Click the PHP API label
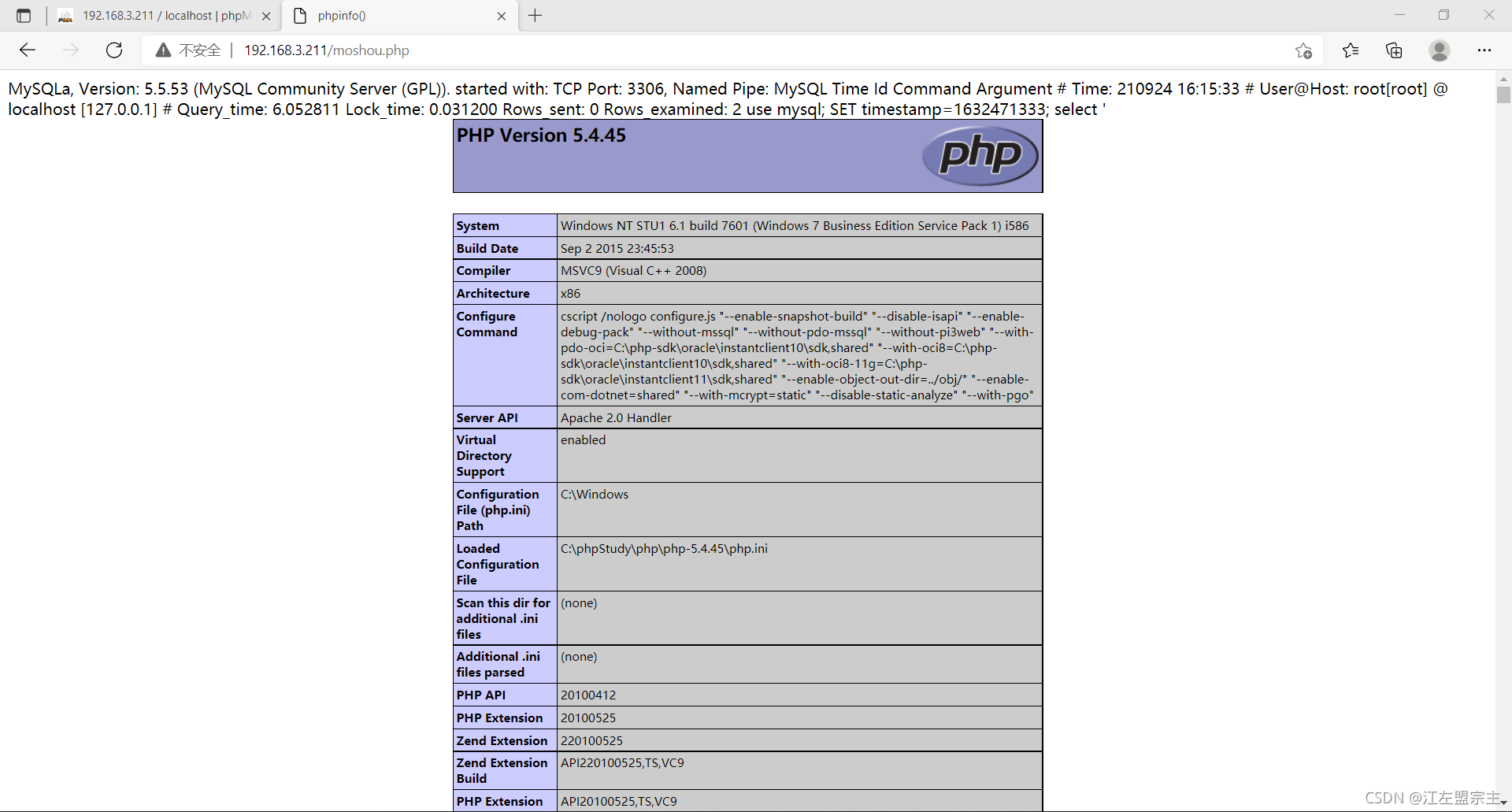The width and height of the screenshot is (1512, 812). (x=481, y=695)
